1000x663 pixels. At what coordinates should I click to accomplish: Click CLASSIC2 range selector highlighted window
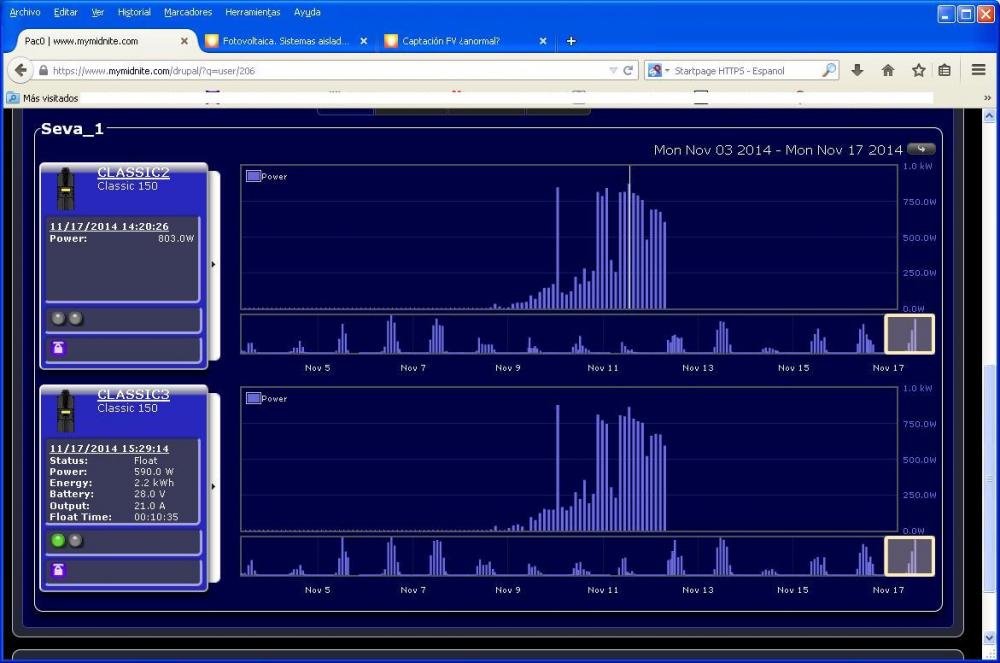(909, 334)
